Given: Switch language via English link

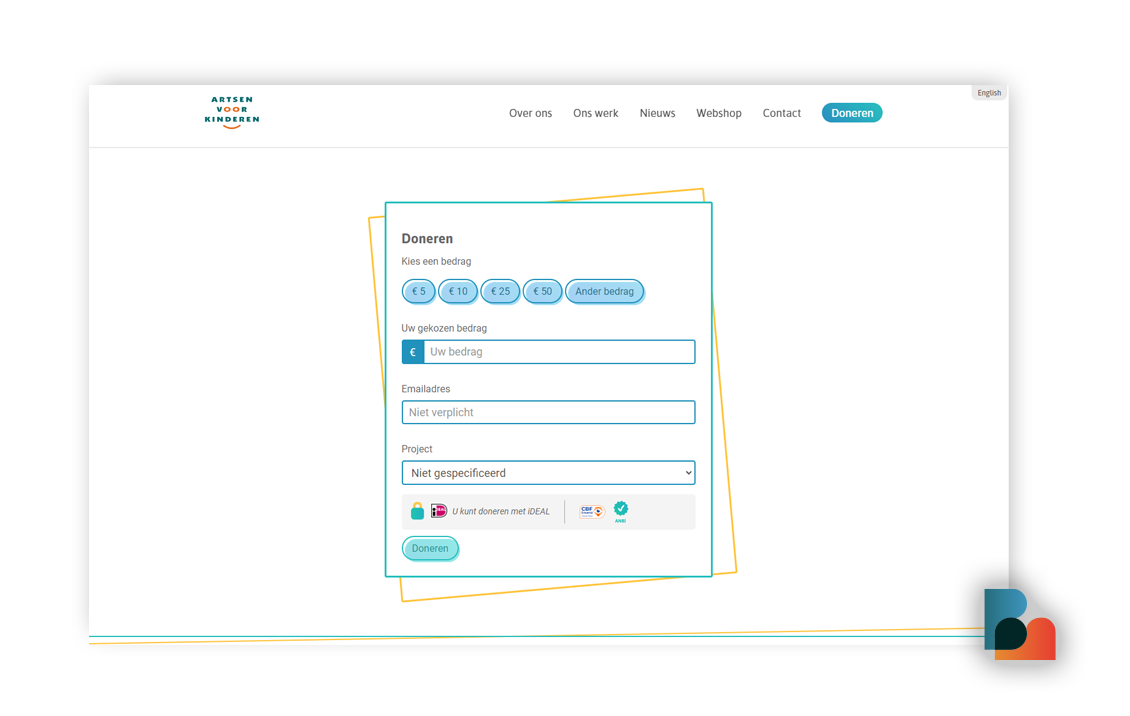Looking at the screenshot, I should point(989,93).
